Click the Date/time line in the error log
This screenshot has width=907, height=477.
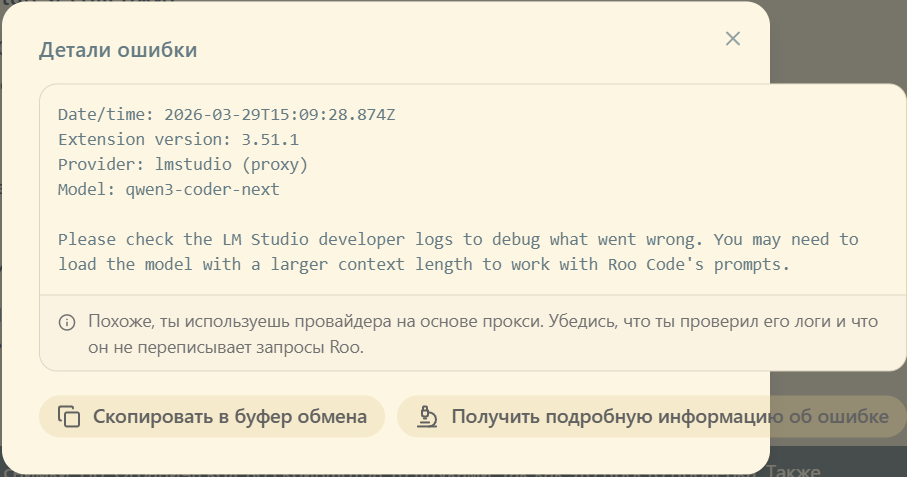pyautogui.click(x=227, y=114)
